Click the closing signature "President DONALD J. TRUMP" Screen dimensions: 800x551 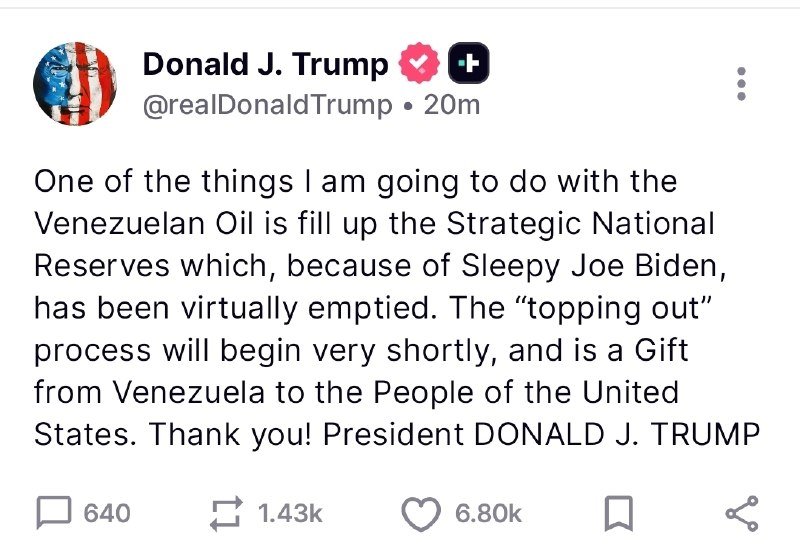[541, 435]
